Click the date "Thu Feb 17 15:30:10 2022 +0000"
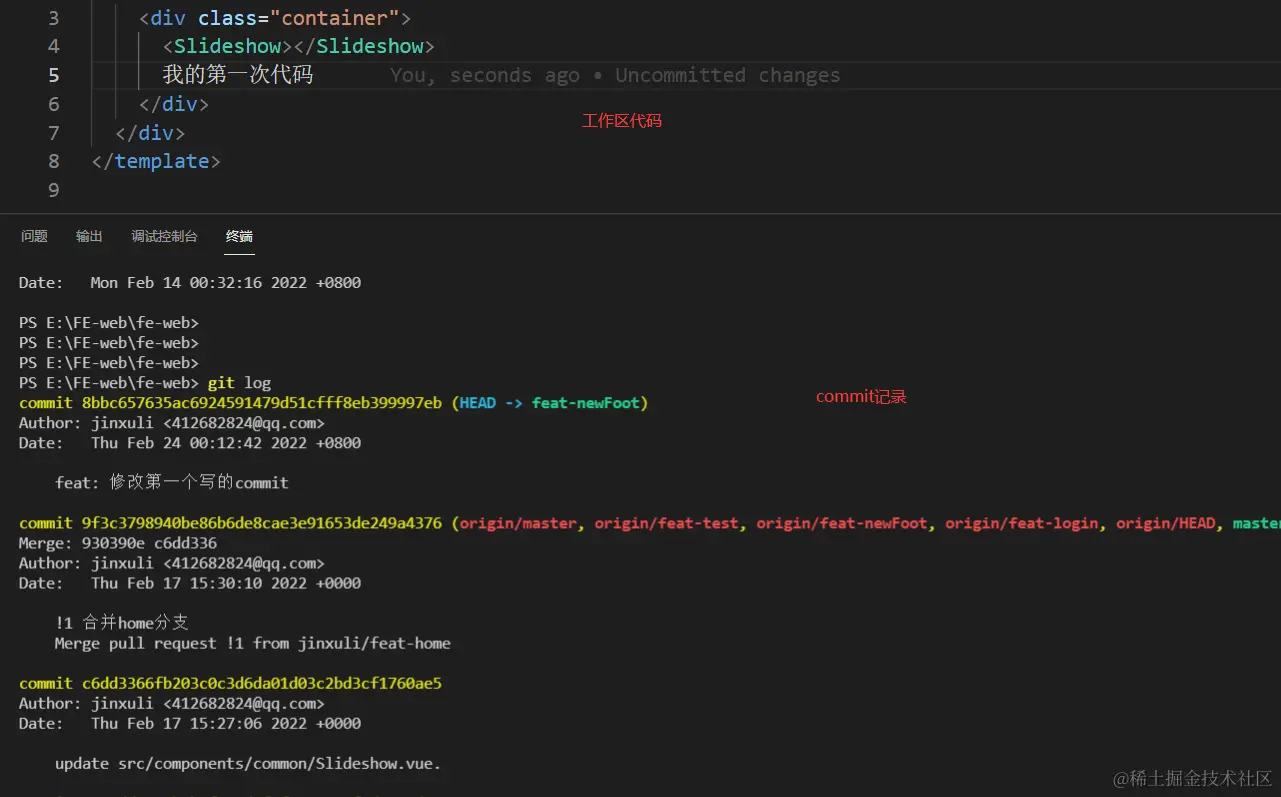Viewport: 1281px width, 797px height. tap(226, 583)
